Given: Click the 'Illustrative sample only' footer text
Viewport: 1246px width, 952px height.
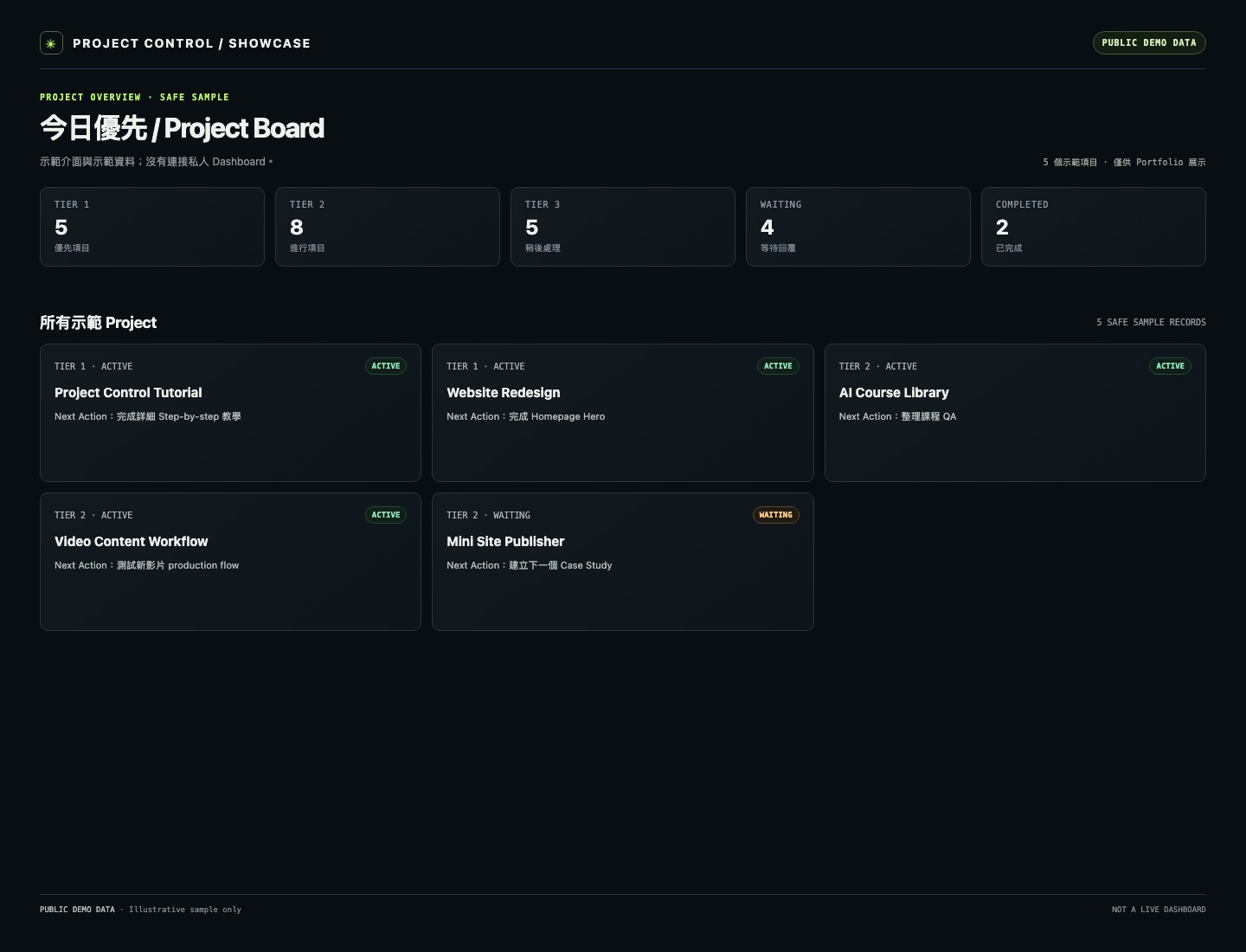Looking at the screenshot, I should tap(185, 910).
